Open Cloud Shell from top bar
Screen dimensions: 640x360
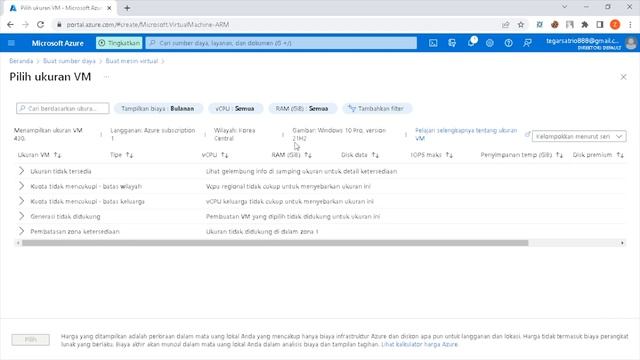[433, 43]
